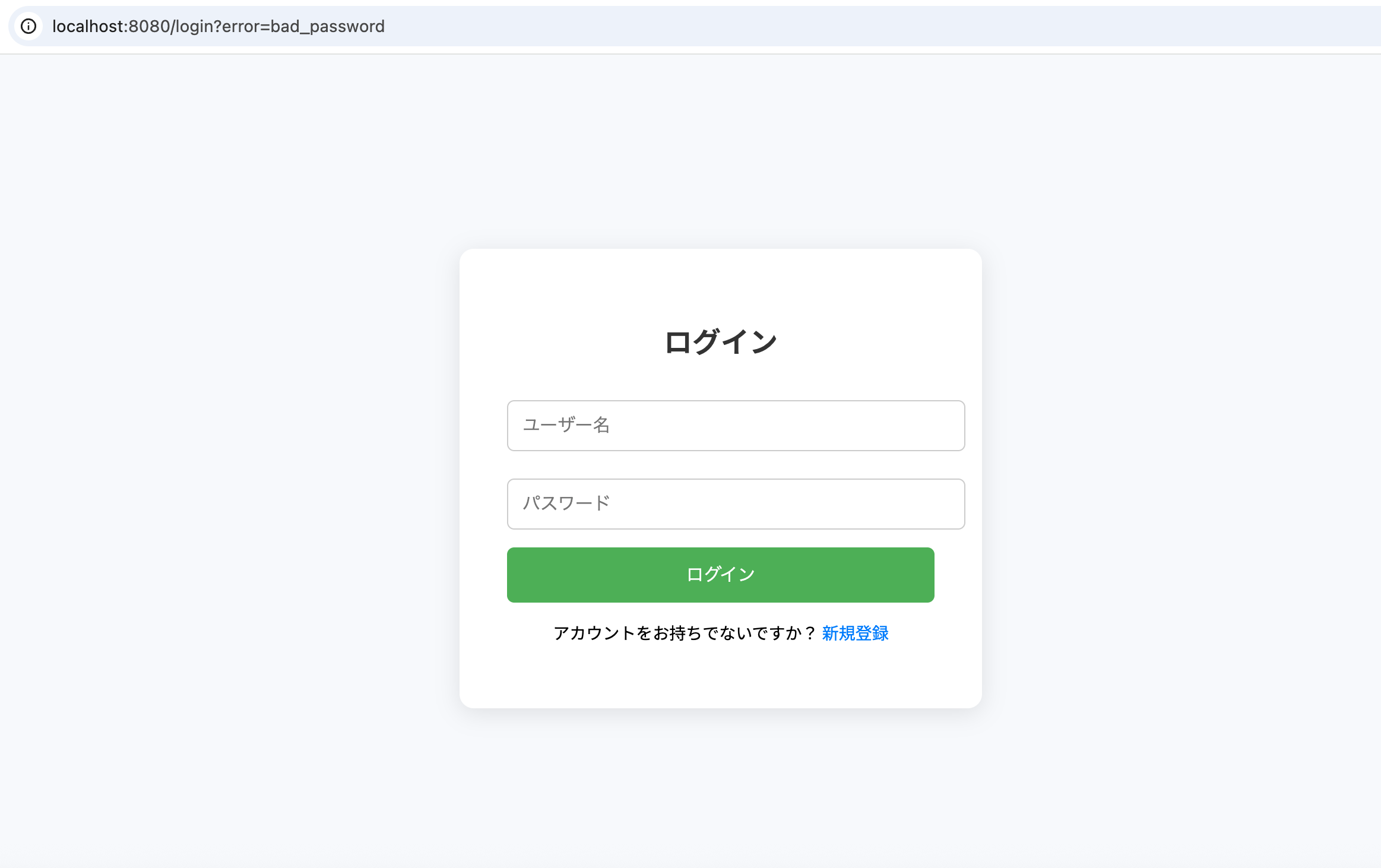Click the パスワード placeholder text
1381x868 pixels.
pyautogui.click(x=565, y=503)
